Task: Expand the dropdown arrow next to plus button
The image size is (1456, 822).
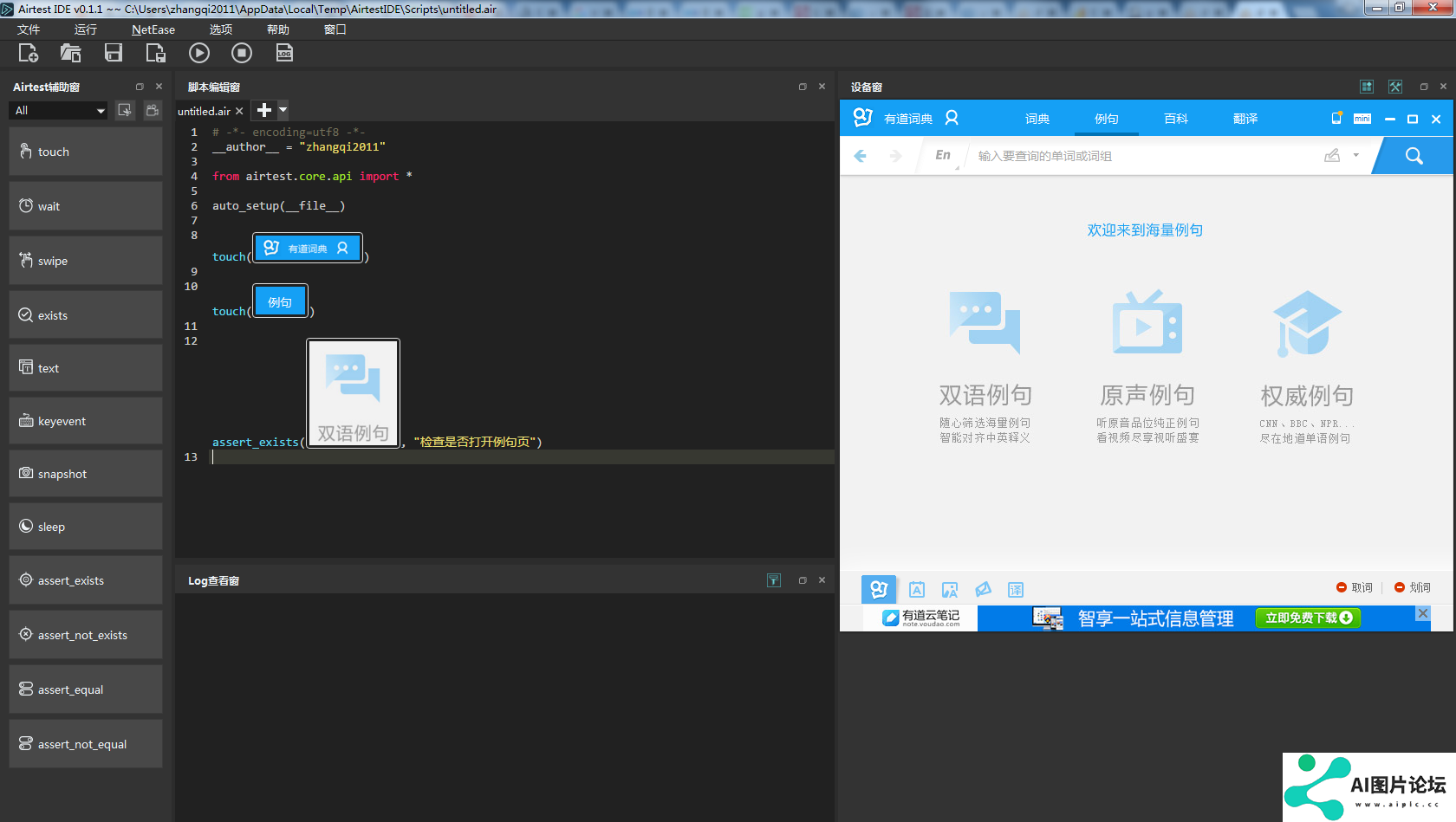Action: point(283,110)
